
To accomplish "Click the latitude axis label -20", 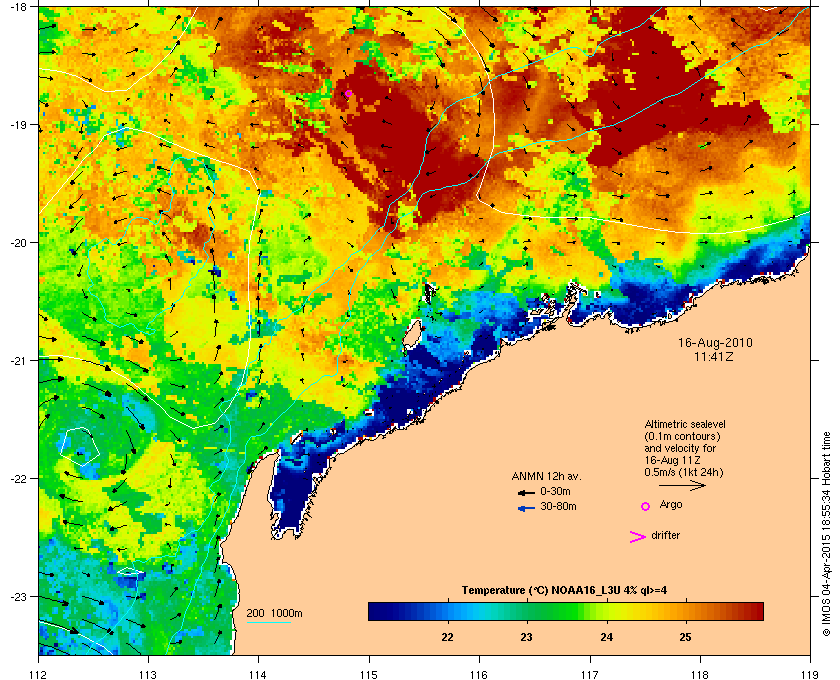I will (18, 243).
